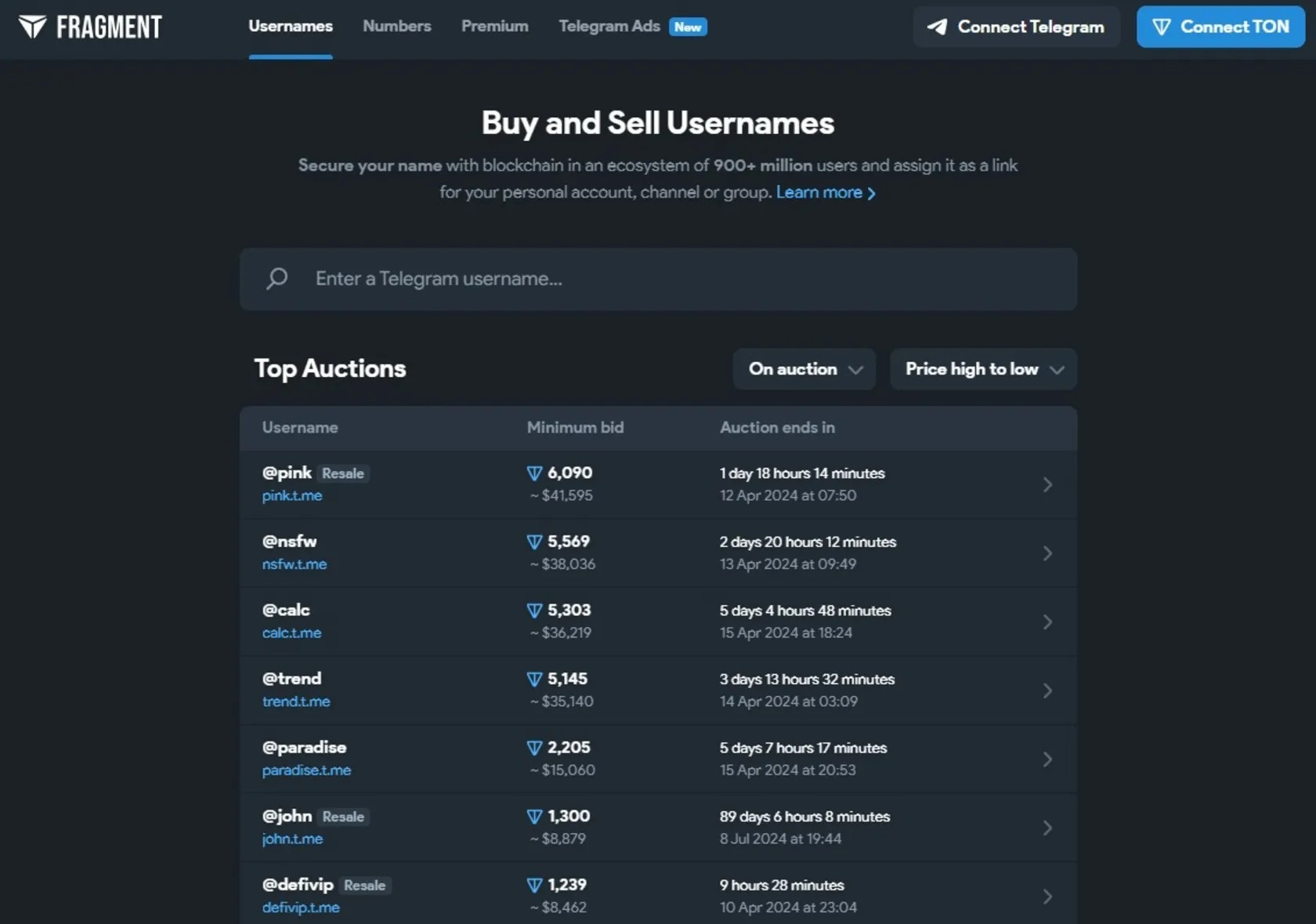The image size is (1316, 924).
Task: Open @trend auction via its row arrow
Action: click(1047, 690)
